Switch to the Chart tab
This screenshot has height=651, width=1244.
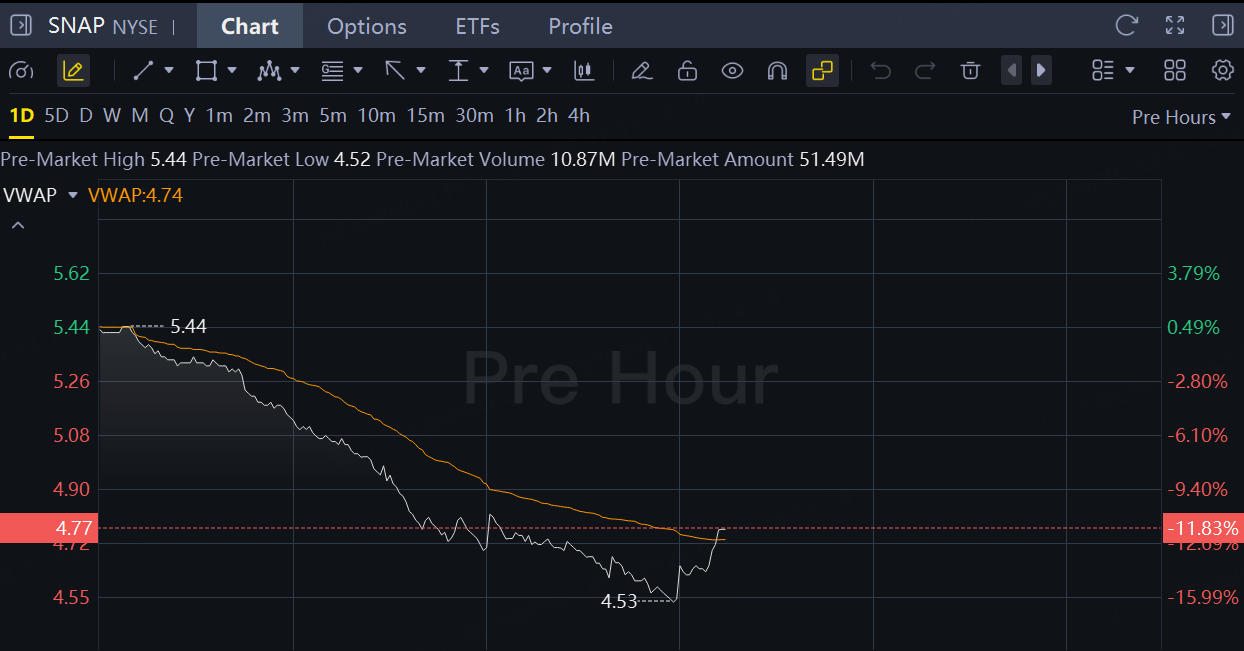pos(250,26)
